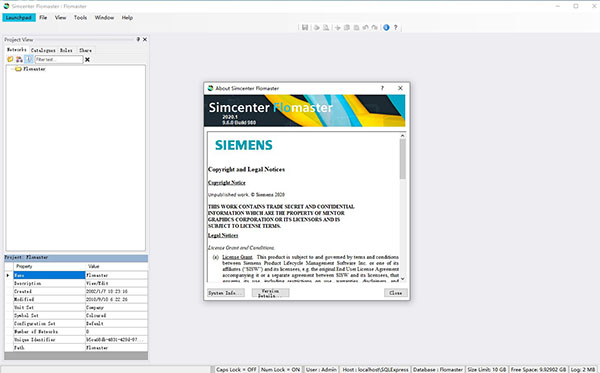Open the Tools menu
The height and width of the screenshot is (373, 600).
[80, 18]
